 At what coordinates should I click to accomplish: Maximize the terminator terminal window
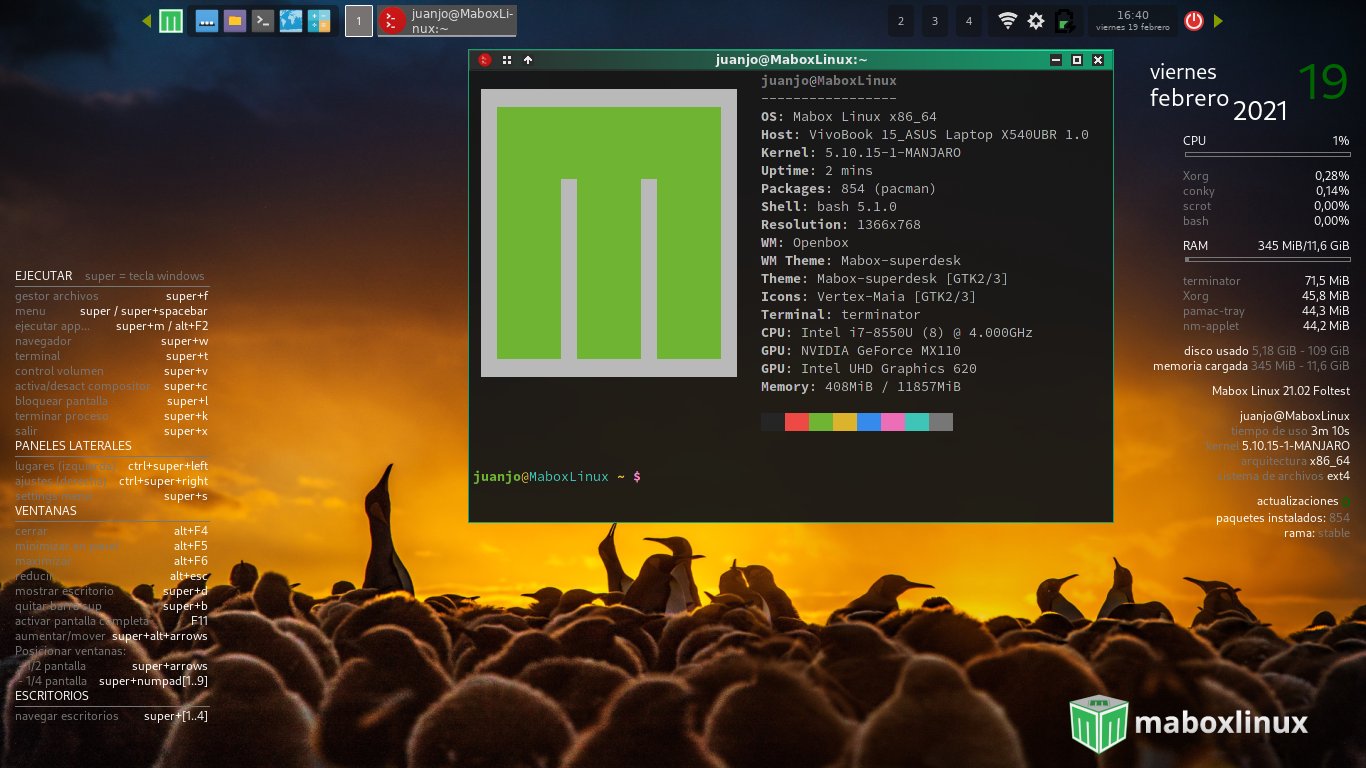click(x=1077, y=60)
